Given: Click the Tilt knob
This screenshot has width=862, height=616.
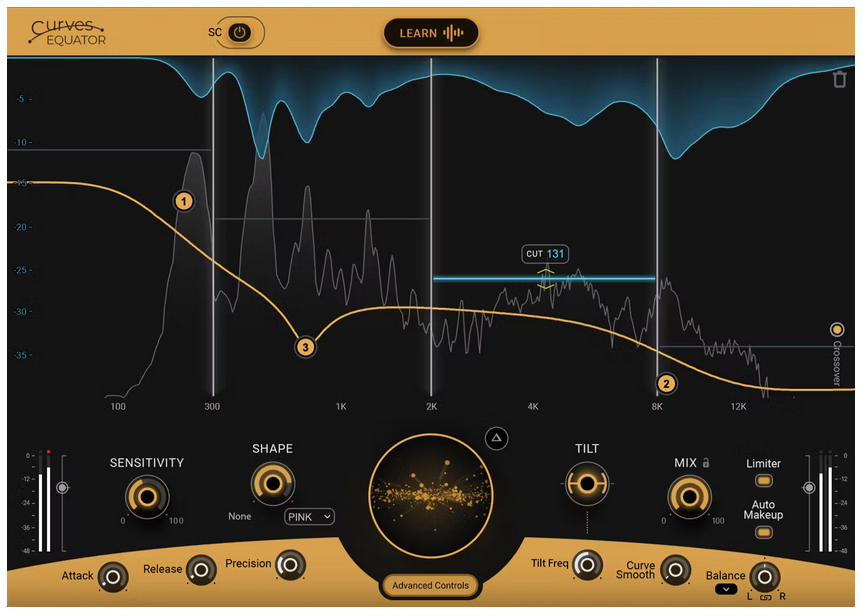Looking at the screenshot, I should tap(587, 484).
